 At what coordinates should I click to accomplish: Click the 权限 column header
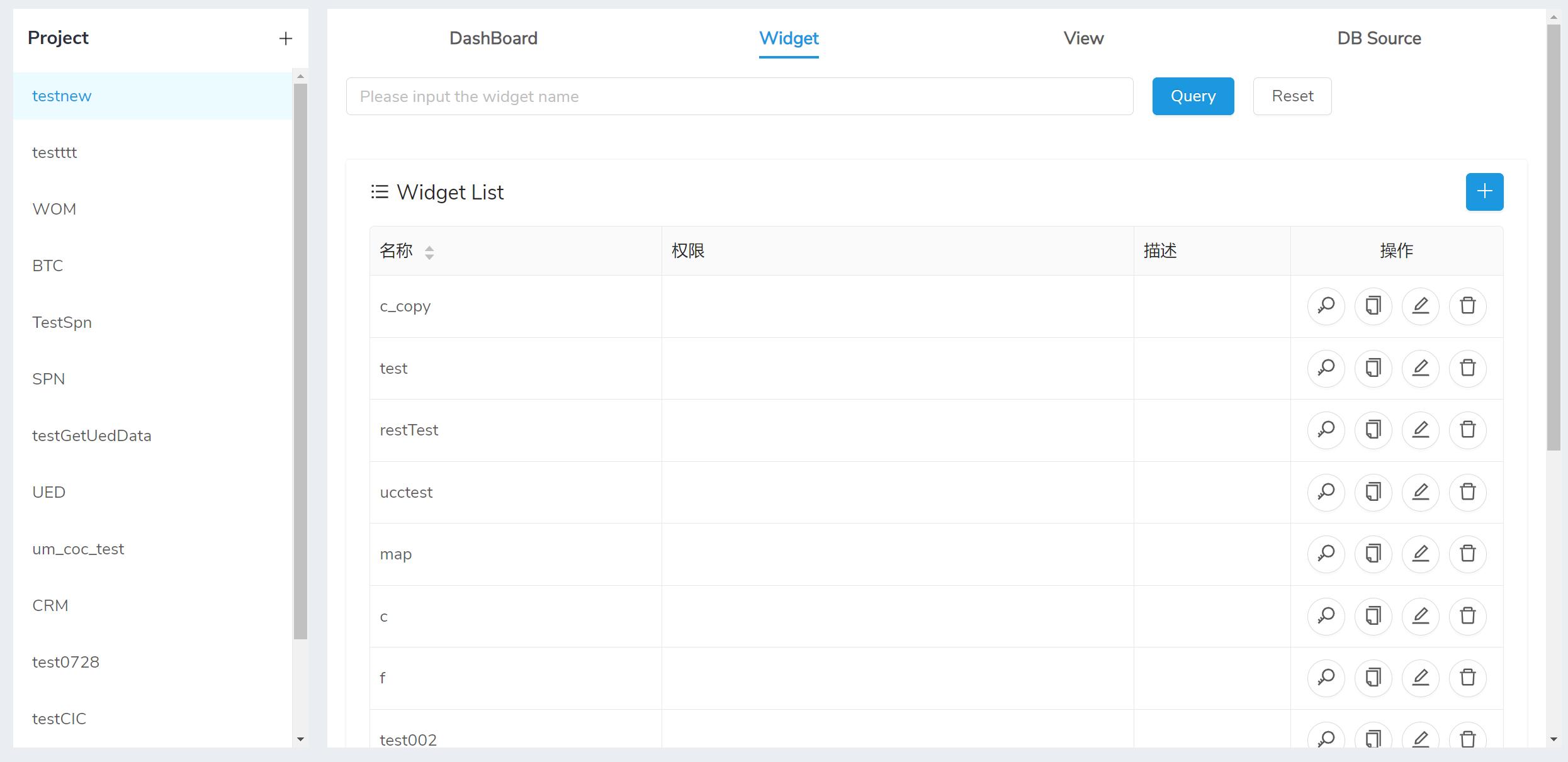[x=898, y=251]
